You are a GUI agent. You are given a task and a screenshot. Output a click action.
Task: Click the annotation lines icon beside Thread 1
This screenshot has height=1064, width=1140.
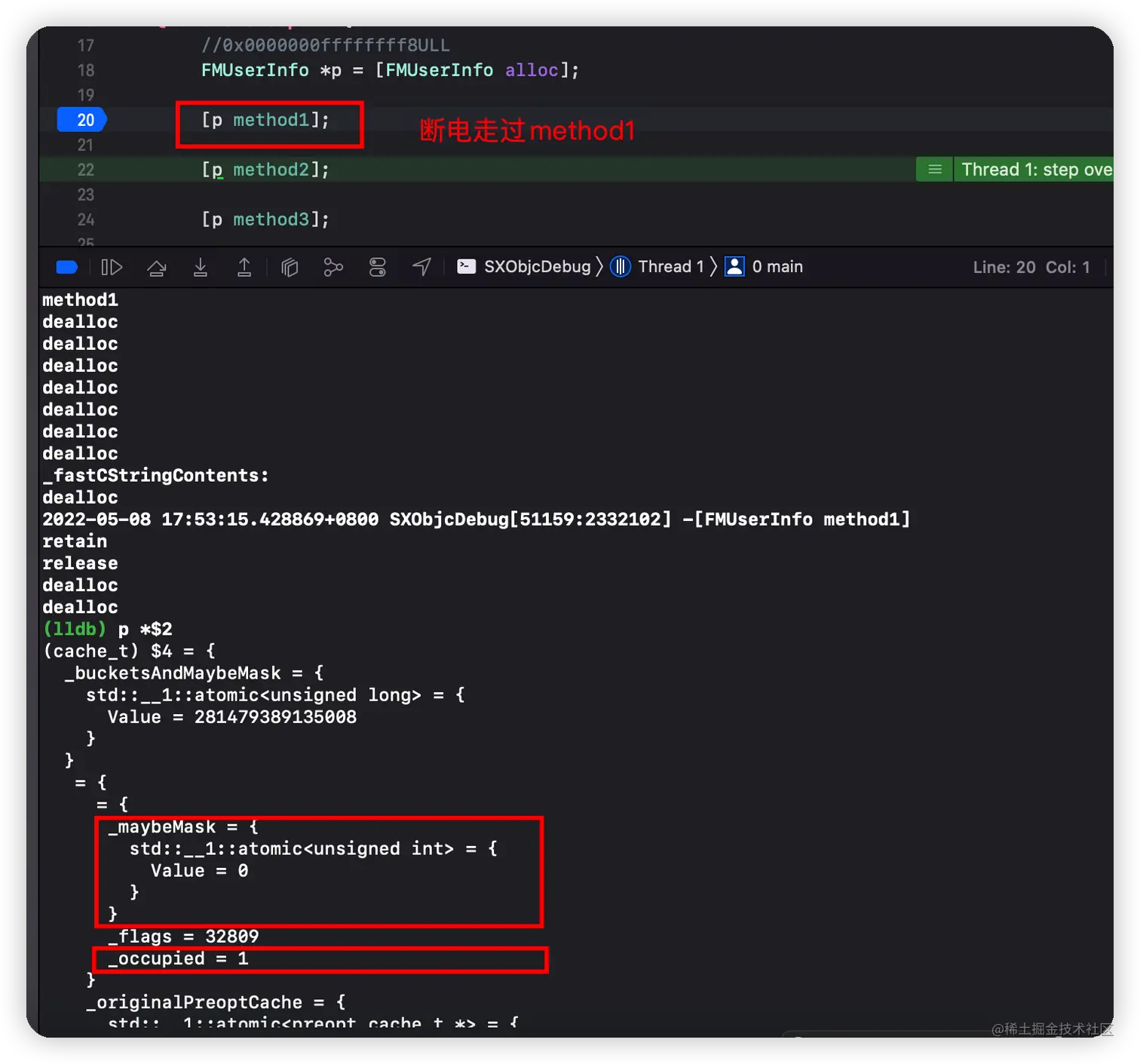click(x=935, y=170)
